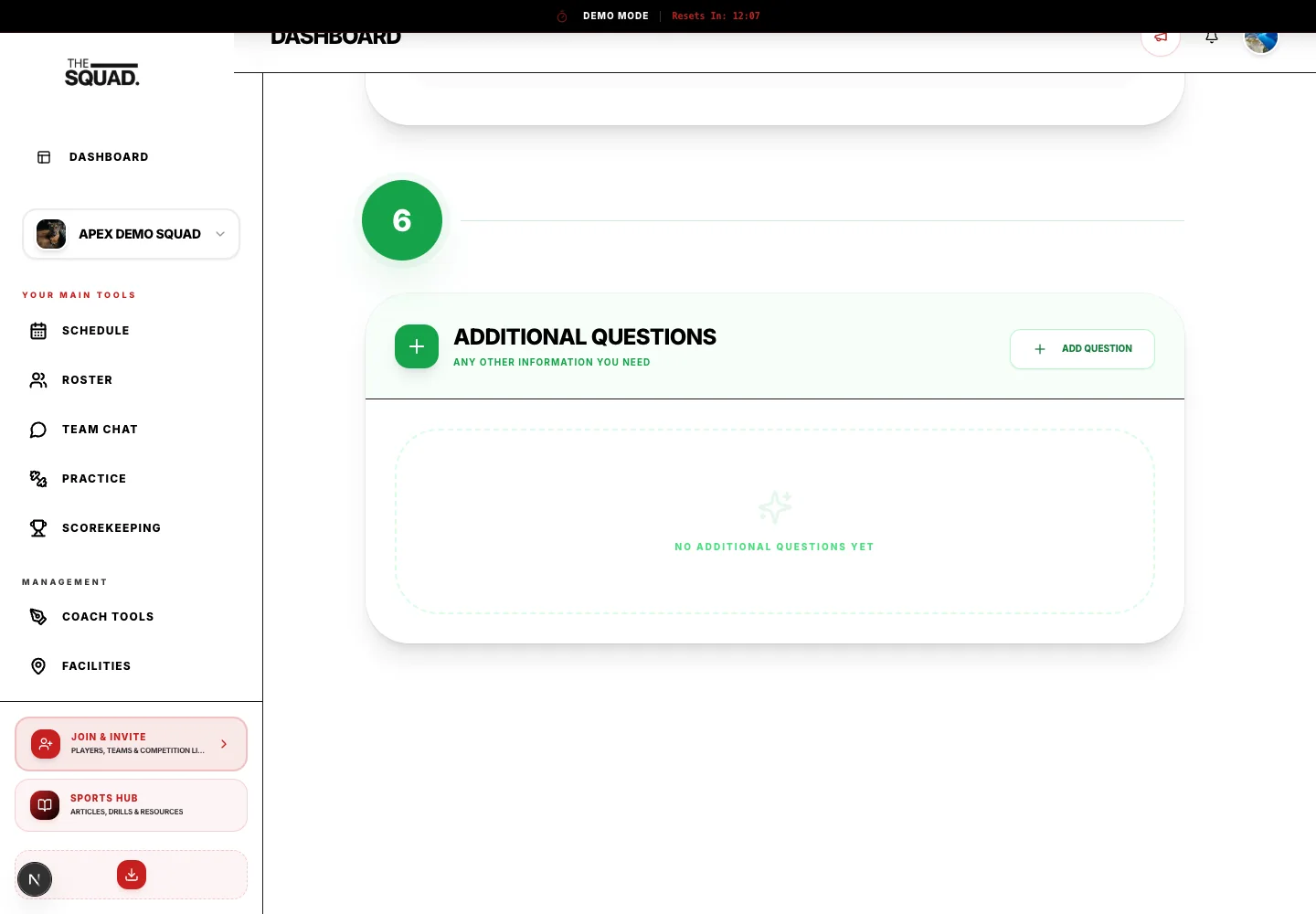Click the Practice icon in sidebar

38,479
